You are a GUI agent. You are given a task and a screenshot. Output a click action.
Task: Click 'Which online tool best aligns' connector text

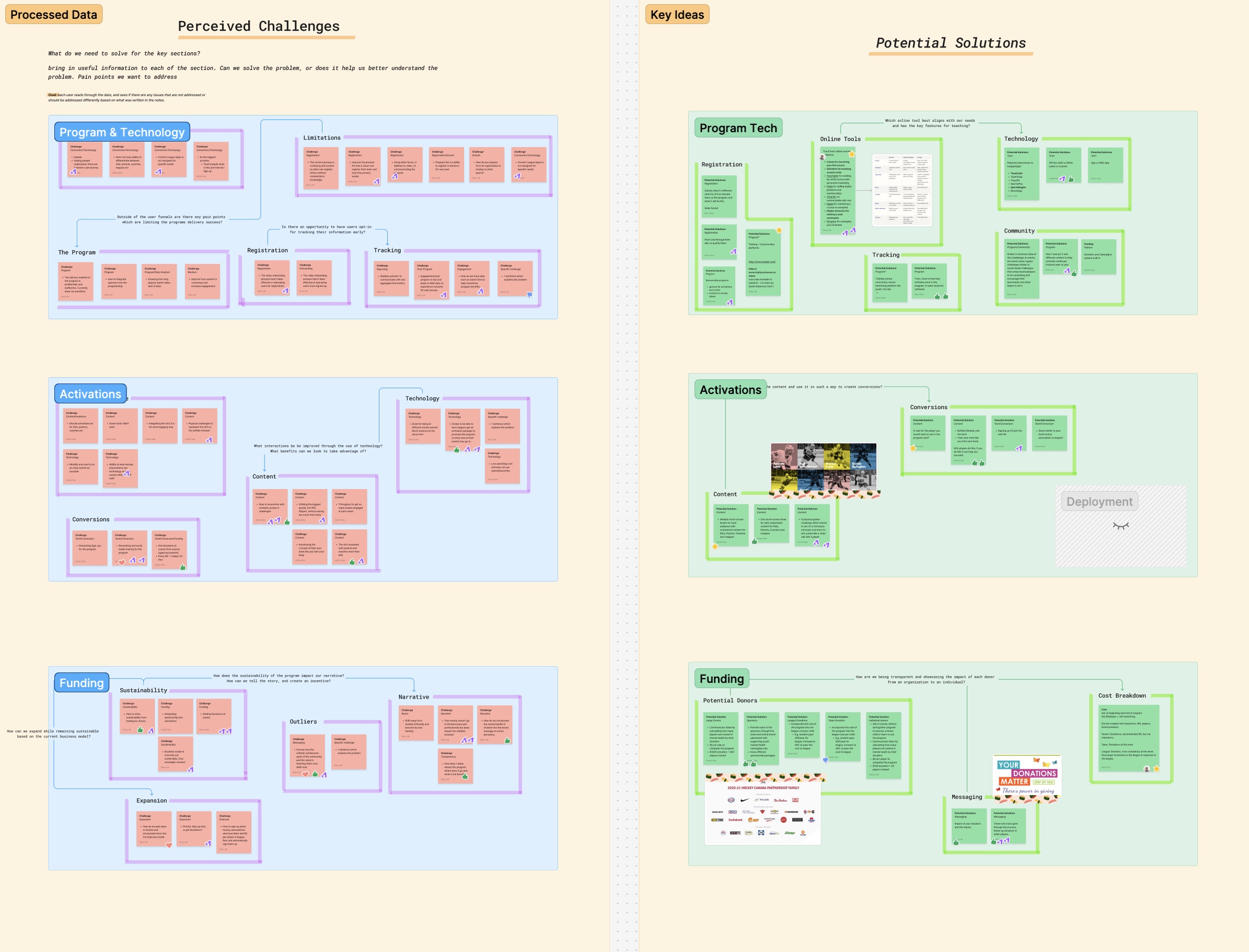click(x=931, y=123)
